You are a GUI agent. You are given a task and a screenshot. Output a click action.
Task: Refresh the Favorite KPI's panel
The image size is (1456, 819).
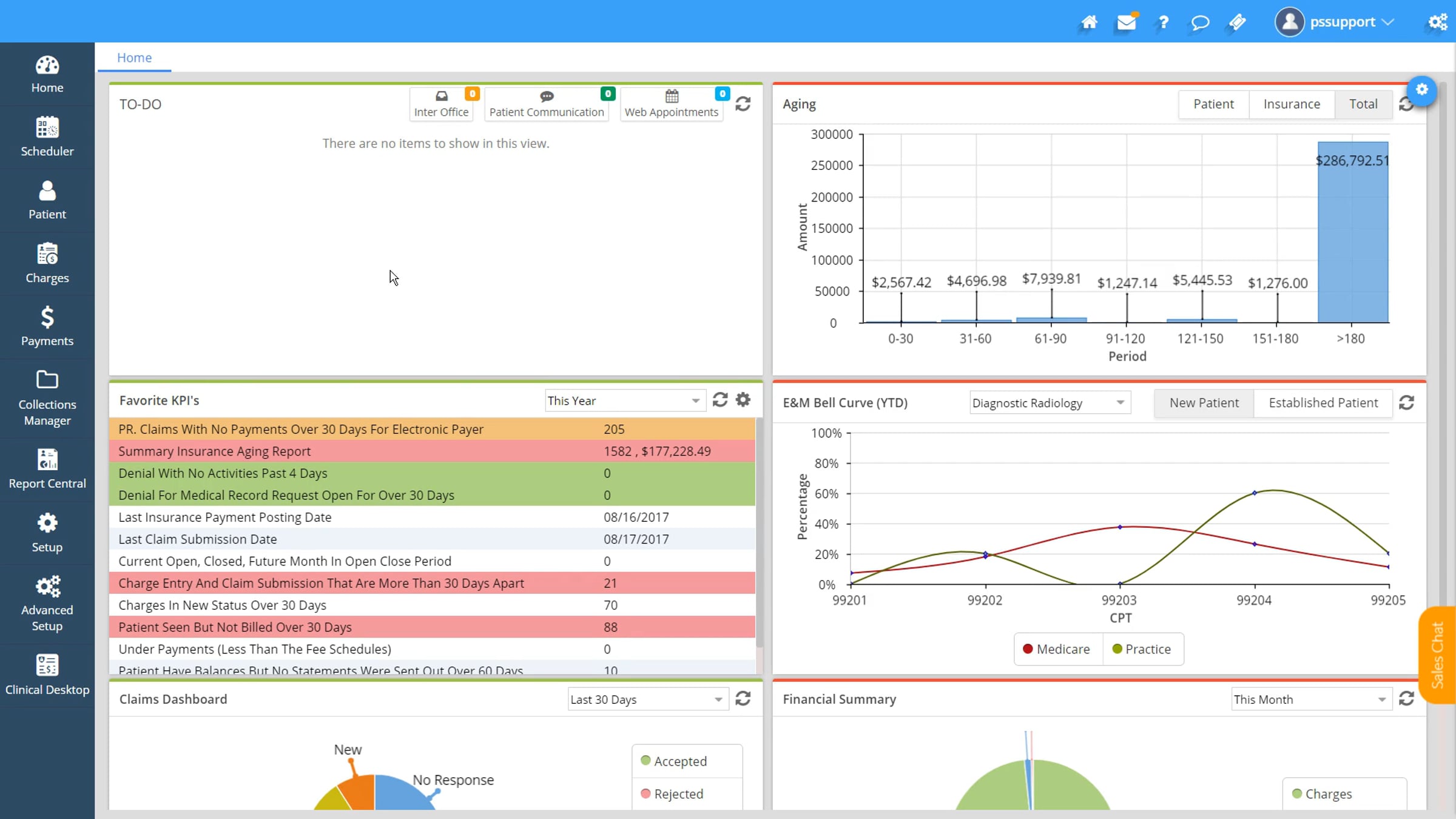720,400
